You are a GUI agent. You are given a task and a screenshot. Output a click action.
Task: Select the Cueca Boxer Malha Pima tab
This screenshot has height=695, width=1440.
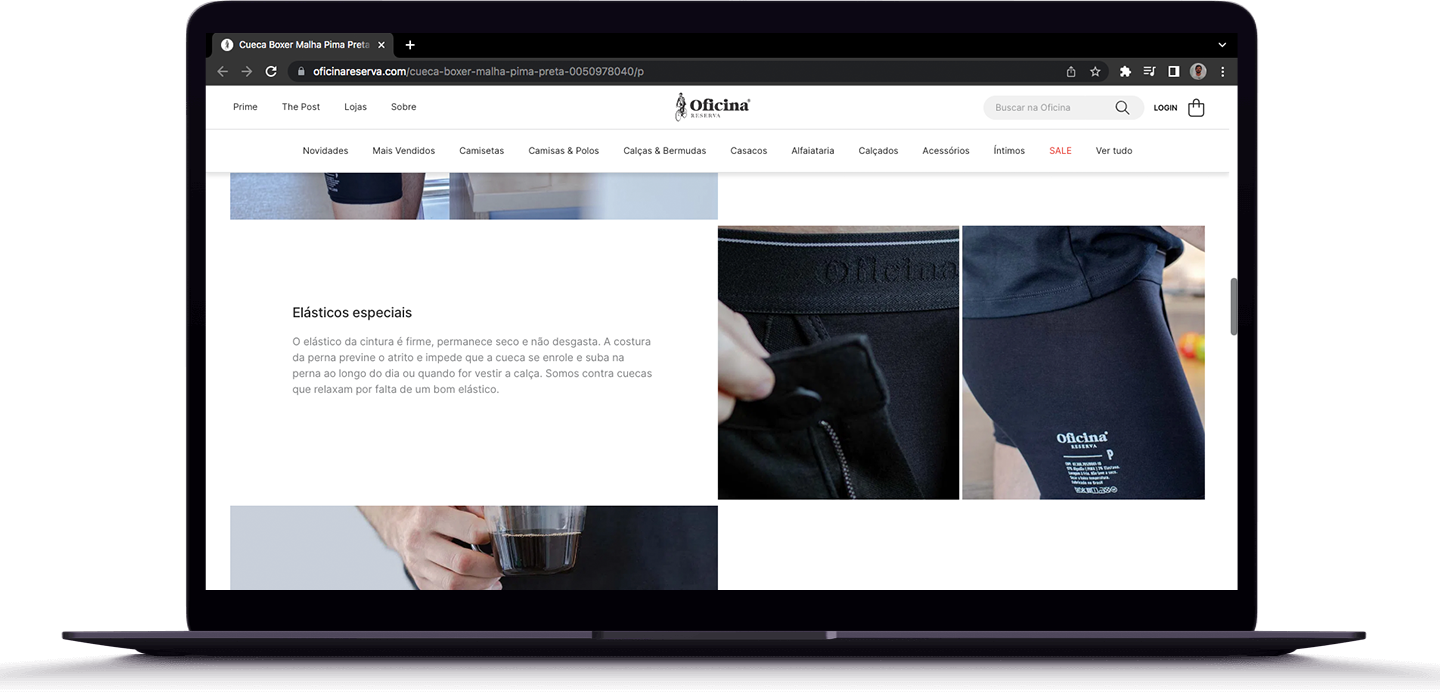point(303,45)
